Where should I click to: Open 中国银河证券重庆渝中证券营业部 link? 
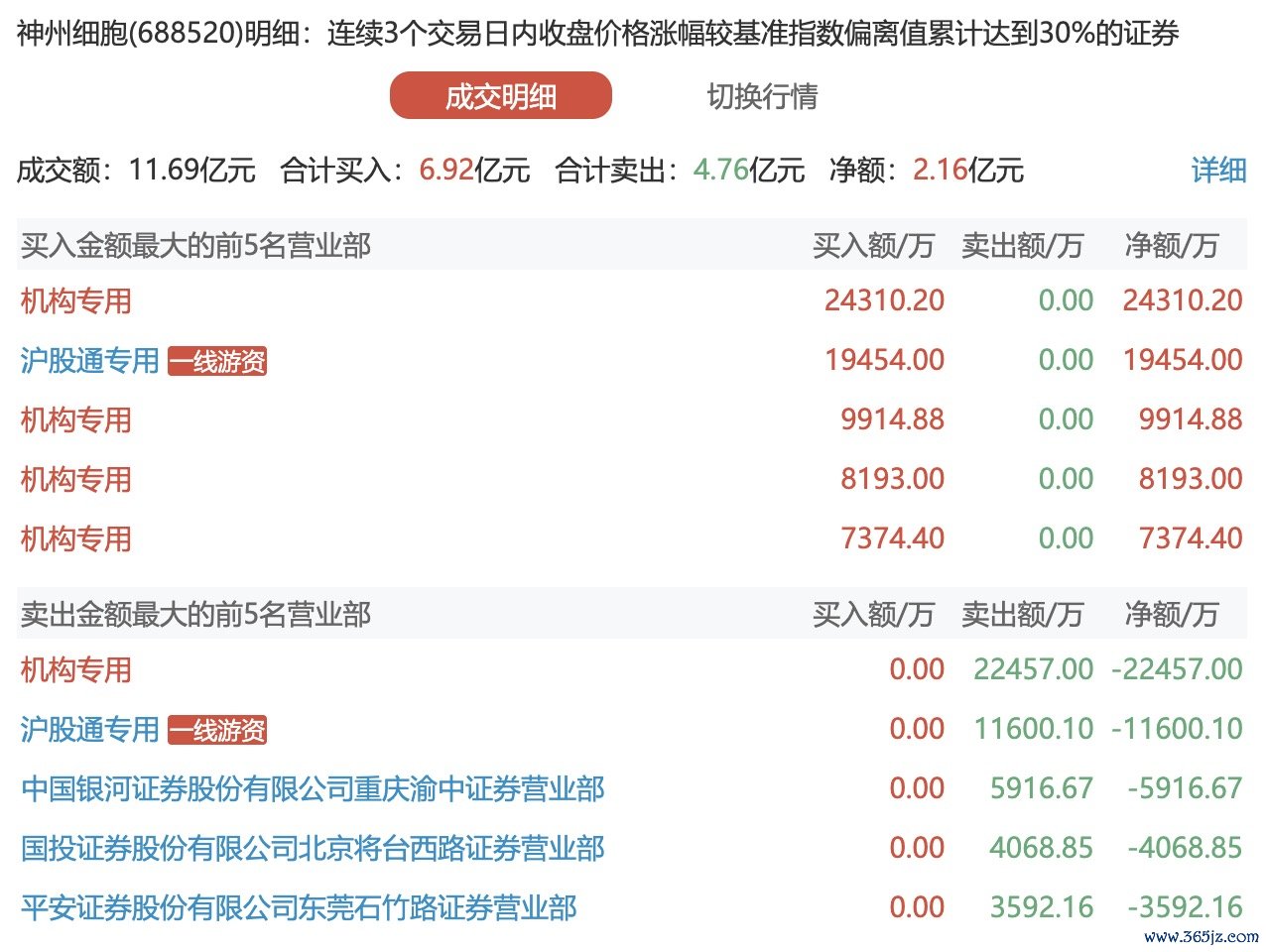pos(313,789)
